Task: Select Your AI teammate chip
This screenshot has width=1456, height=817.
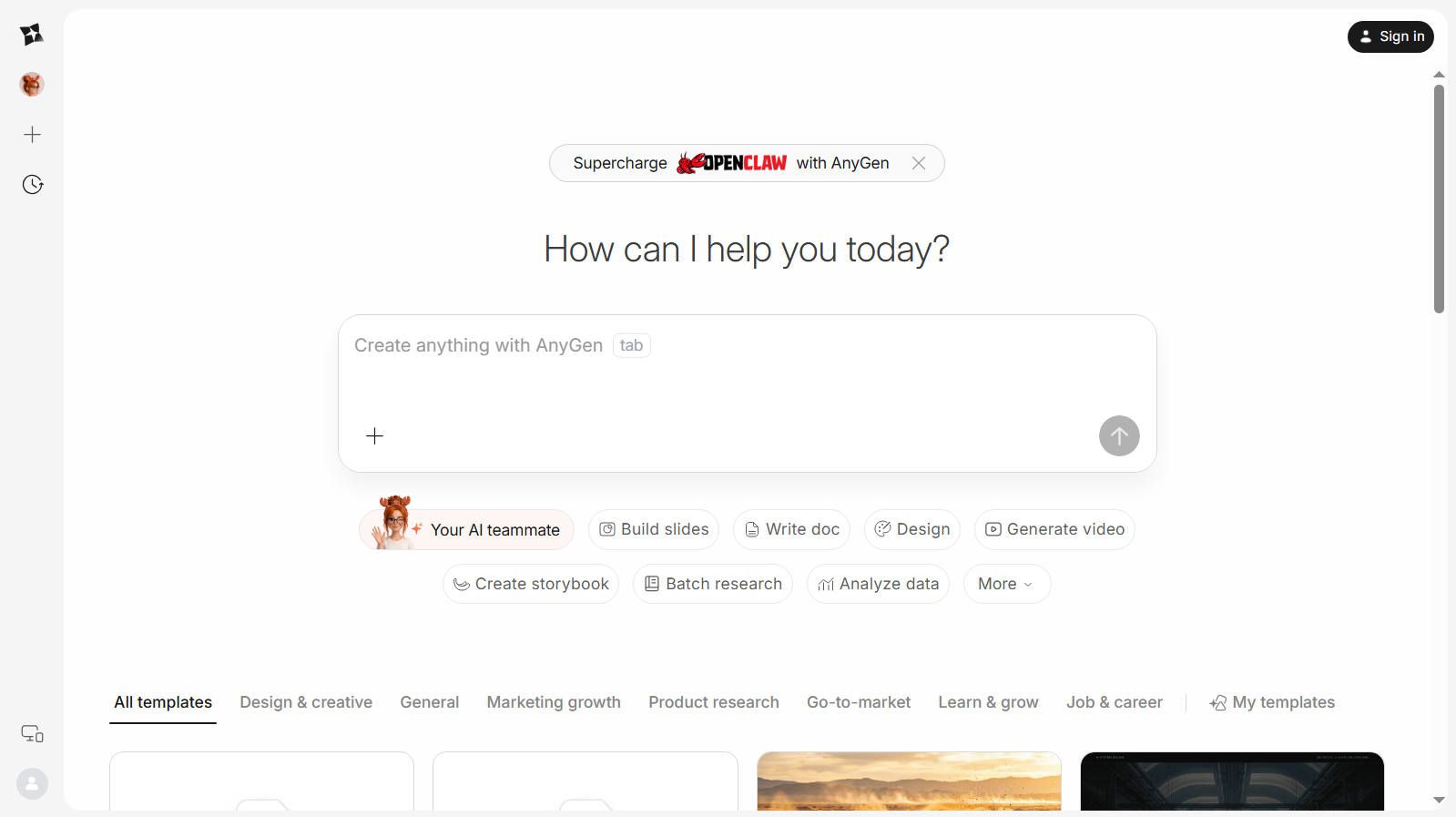Action: tap(466, 529)
